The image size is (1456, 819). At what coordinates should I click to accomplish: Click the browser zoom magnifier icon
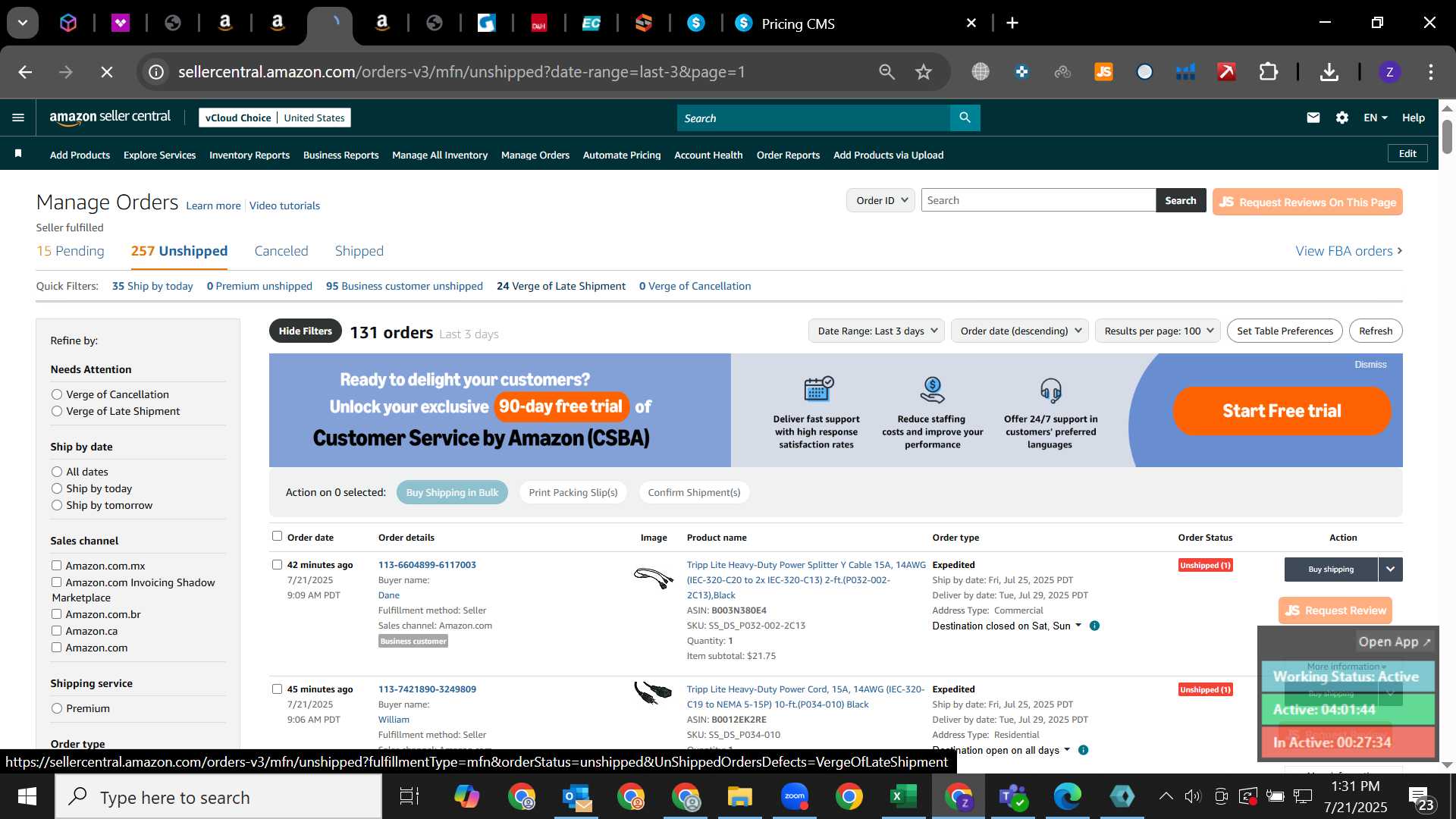pos(886,72)
